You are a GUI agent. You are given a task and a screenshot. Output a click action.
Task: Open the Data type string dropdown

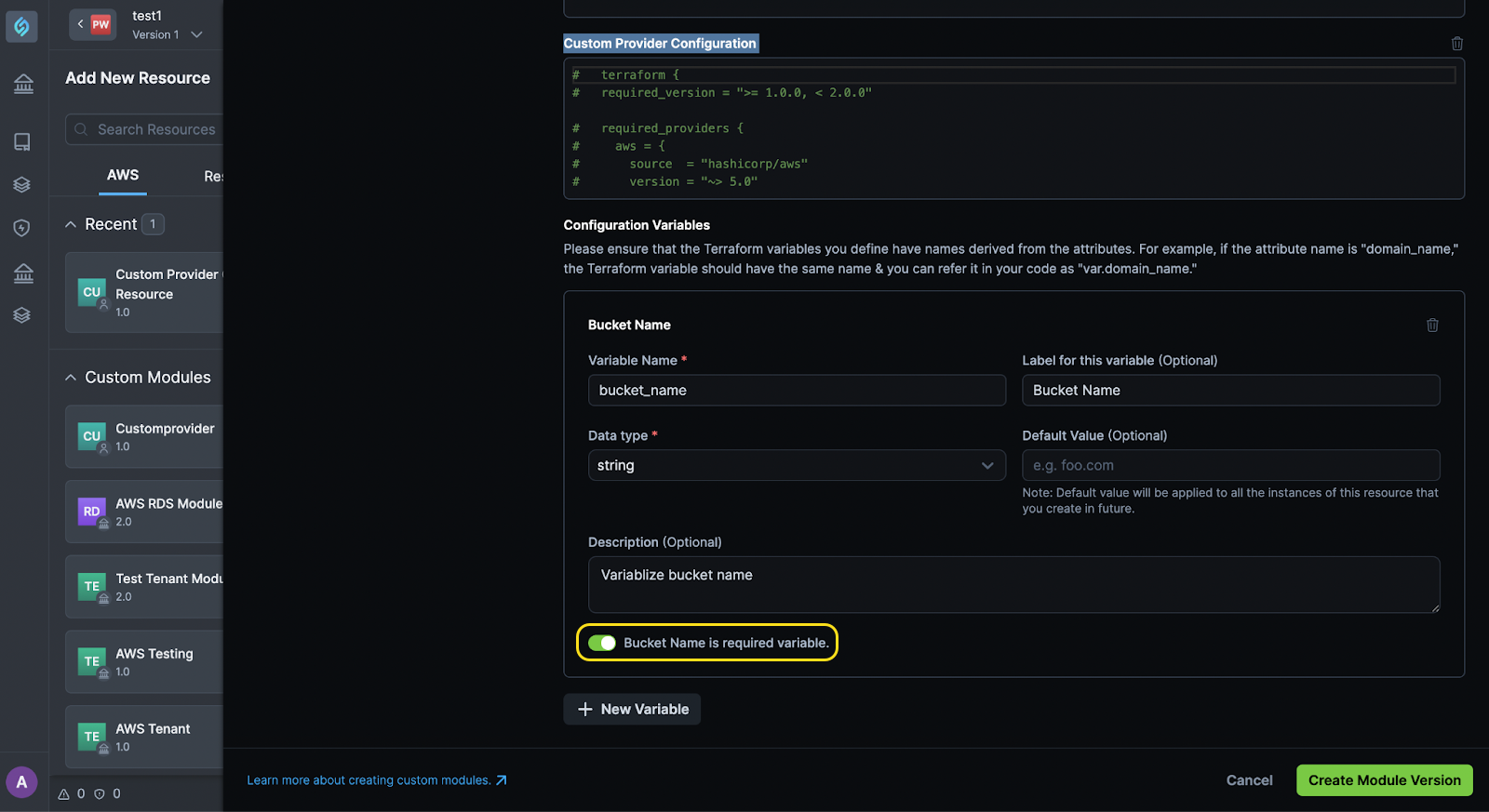[x=797, y=465]
